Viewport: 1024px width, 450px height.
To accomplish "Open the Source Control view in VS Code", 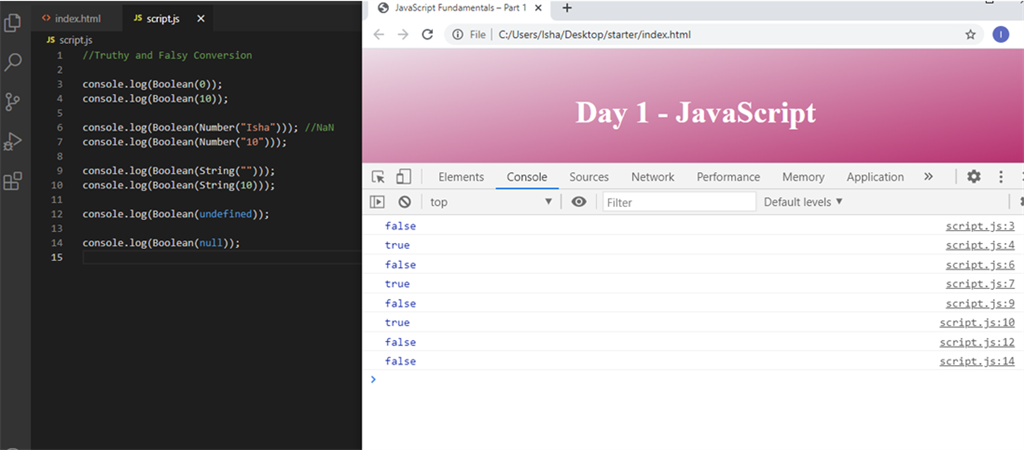I will [x=13, y=102].
